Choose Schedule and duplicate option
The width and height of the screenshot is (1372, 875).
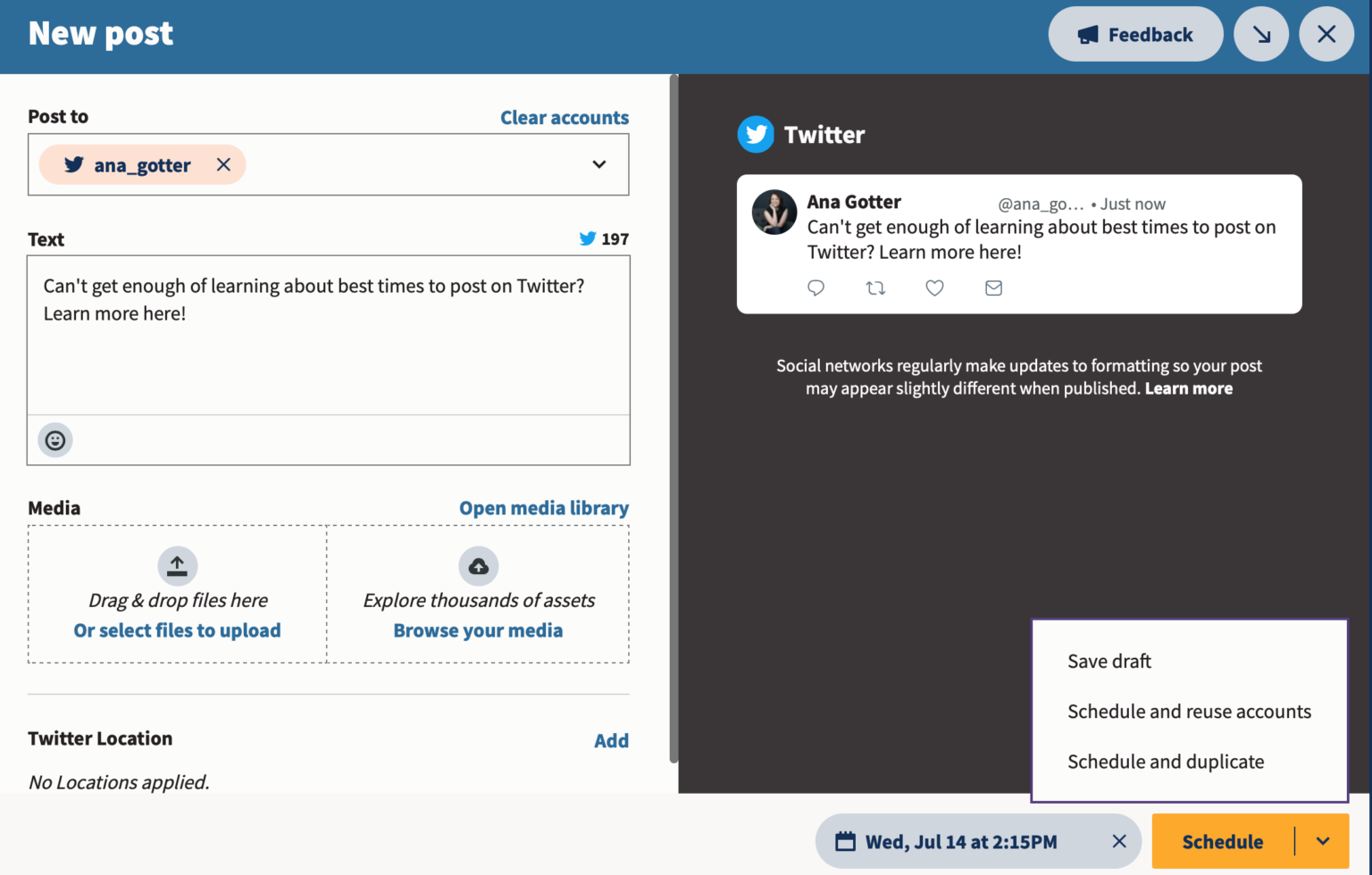(1166, 761)
